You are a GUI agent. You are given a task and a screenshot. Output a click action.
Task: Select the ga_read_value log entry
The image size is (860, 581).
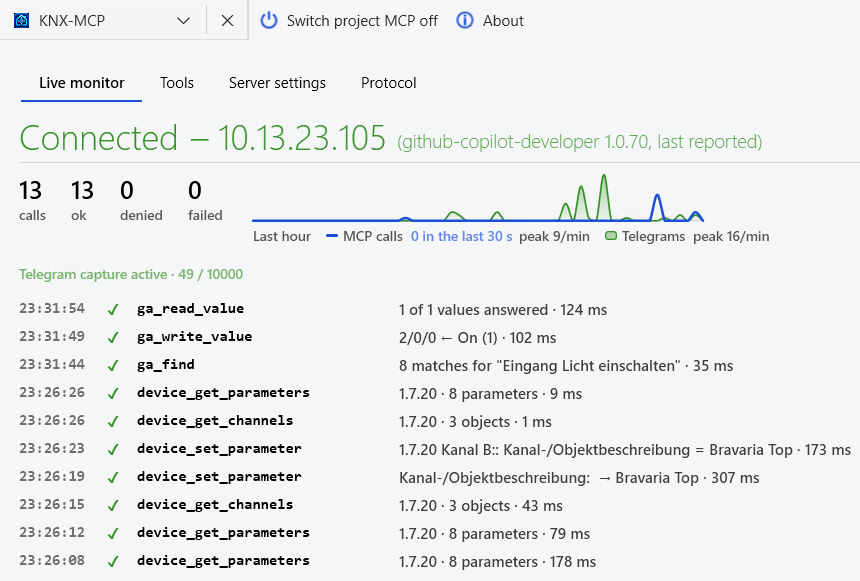(x=313, y=309)
